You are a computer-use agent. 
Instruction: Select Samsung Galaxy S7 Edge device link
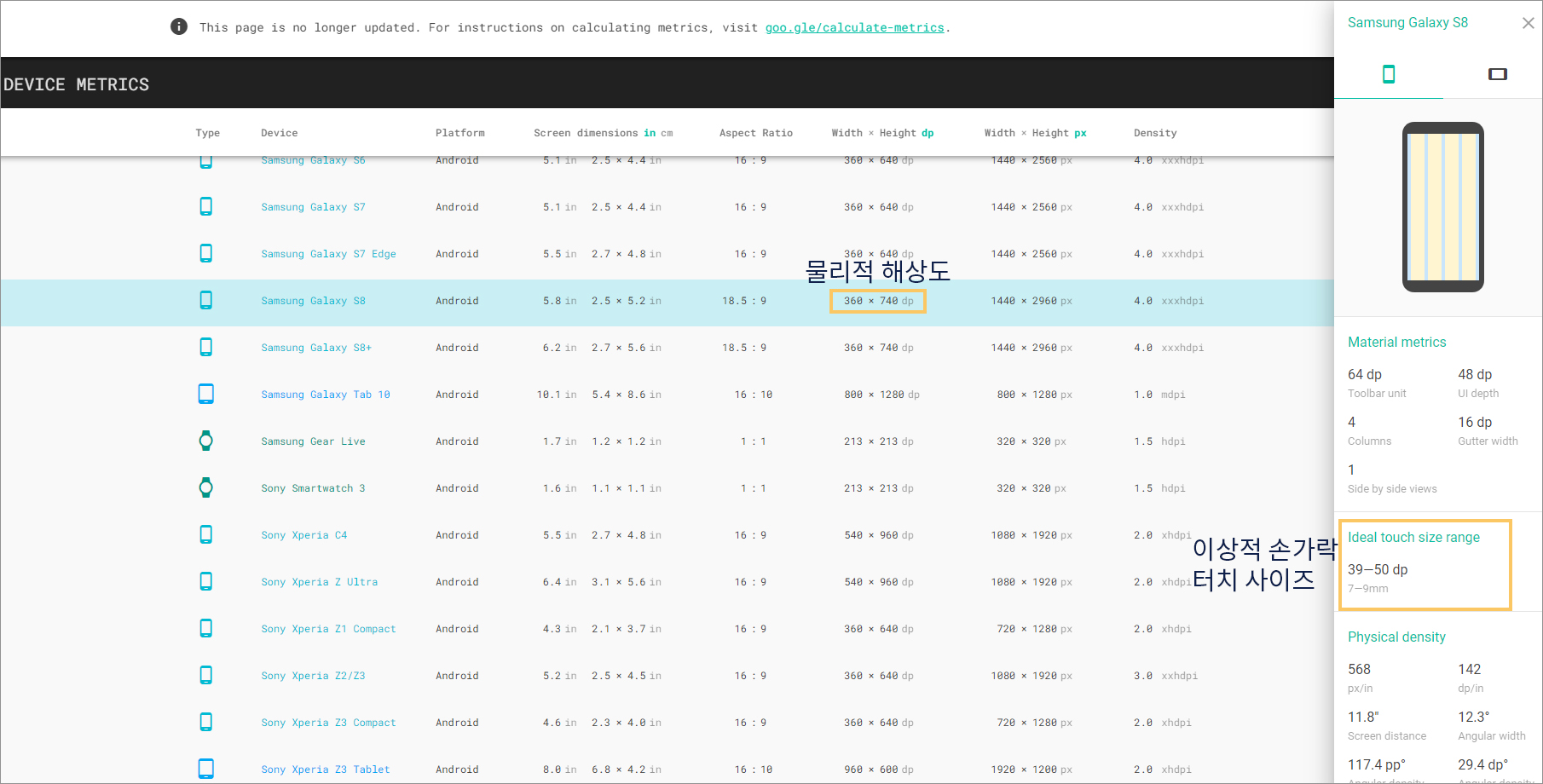[x=328, y=254]
